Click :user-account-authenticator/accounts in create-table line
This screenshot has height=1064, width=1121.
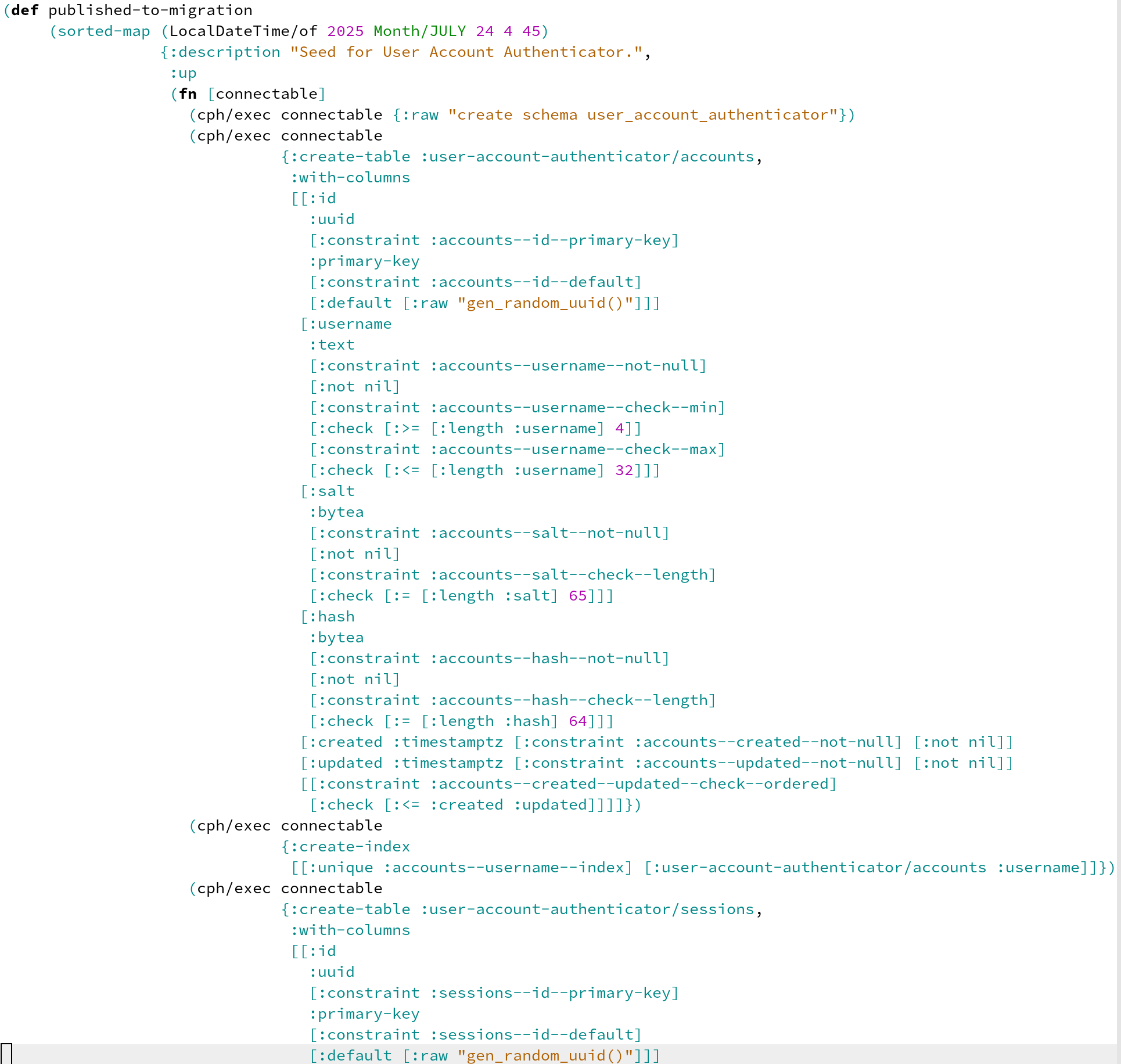coord(587,157)
